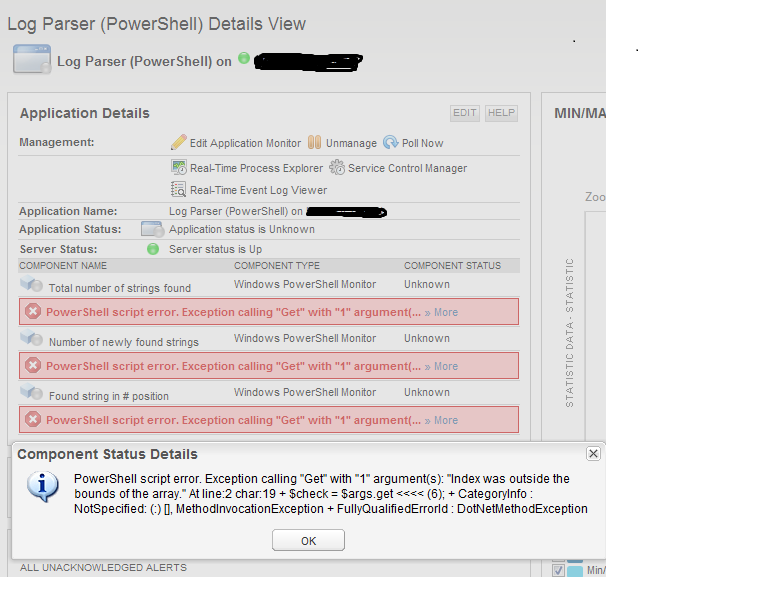Open Real-Time Process Explorer icon

tap(179, 167)
